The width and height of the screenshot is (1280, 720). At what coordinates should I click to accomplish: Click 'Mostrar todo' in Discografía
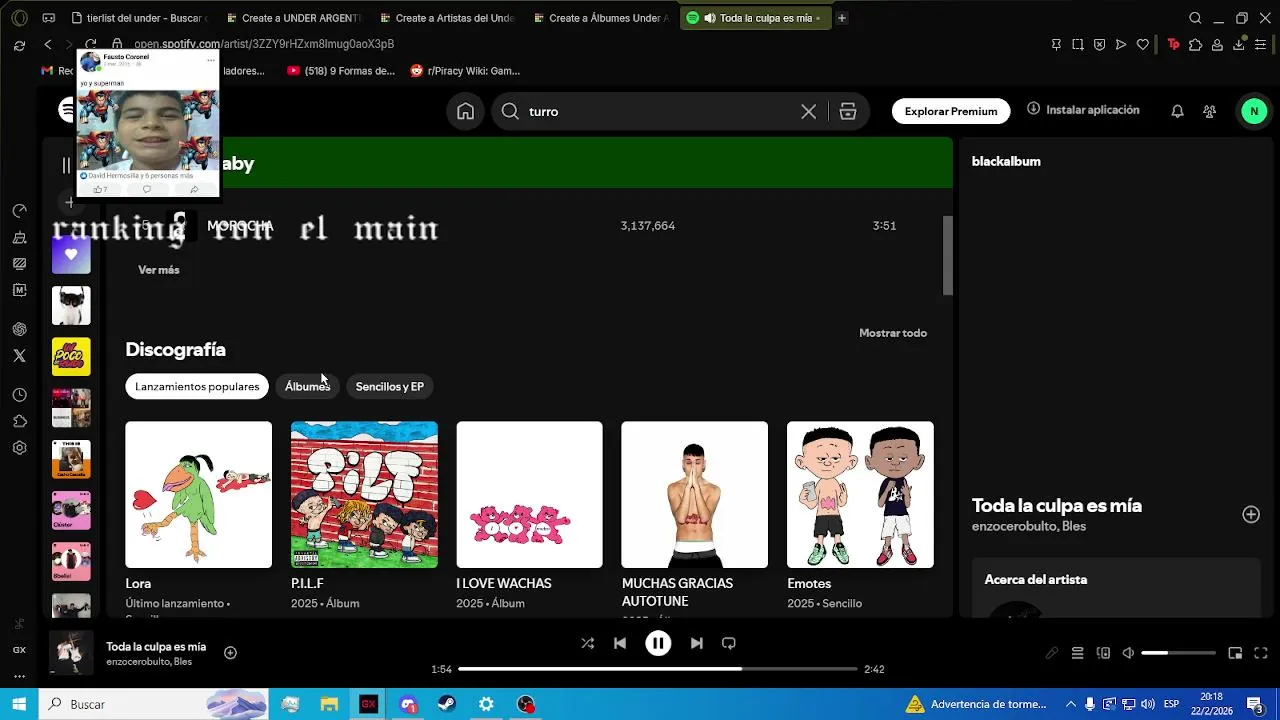(893, 333)
